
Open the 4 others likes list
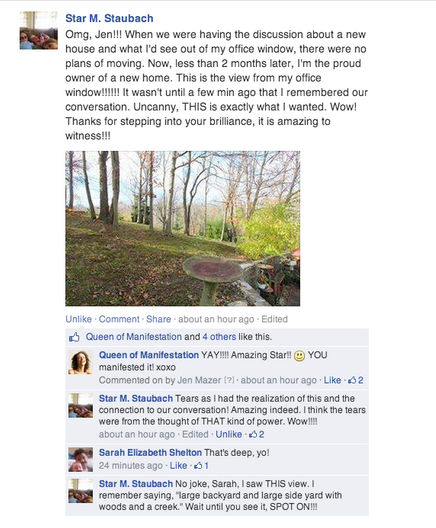point(219,337)
